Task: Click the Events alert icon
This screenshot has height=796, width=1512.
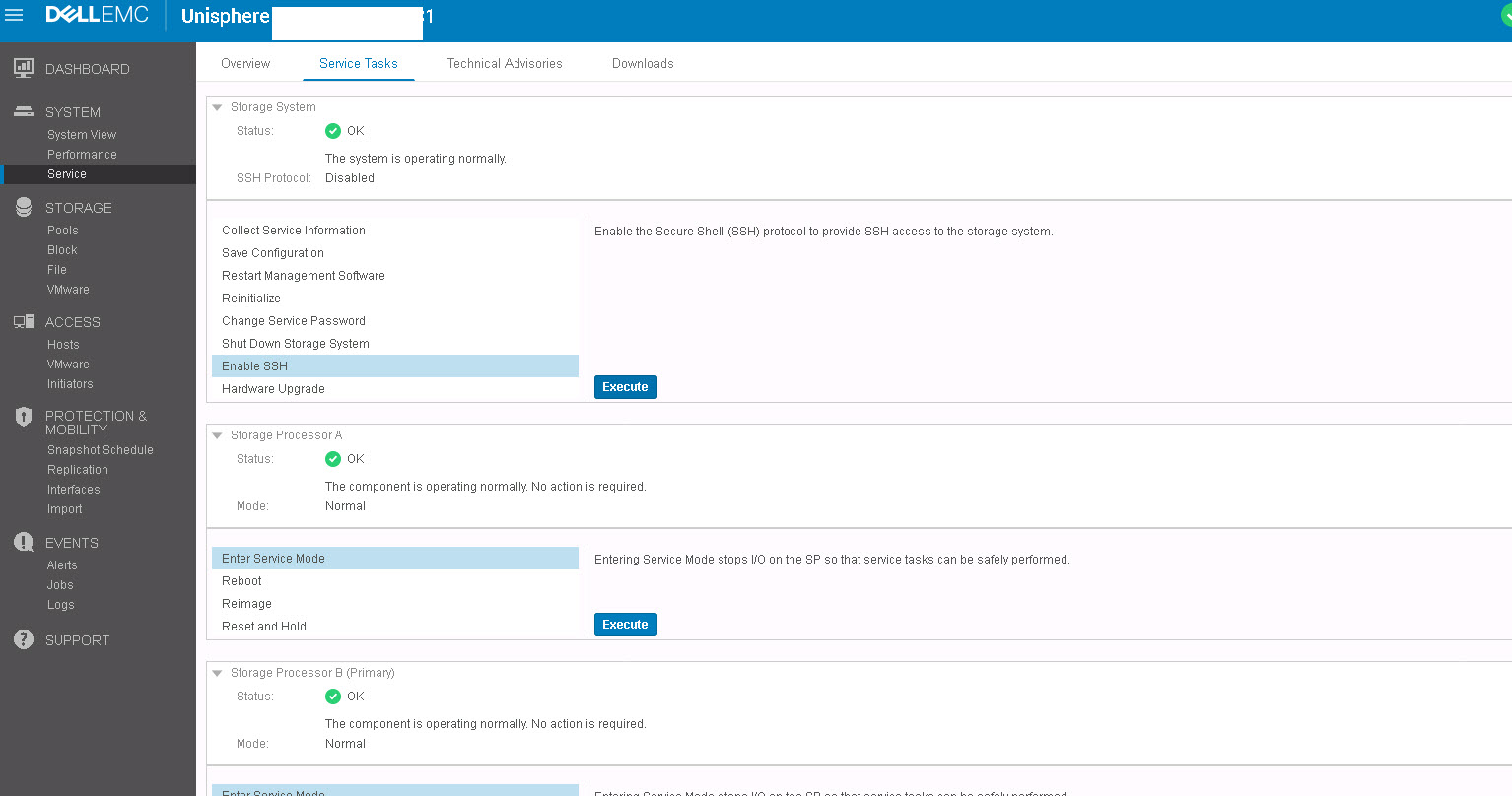Action: tap(24, 542)
